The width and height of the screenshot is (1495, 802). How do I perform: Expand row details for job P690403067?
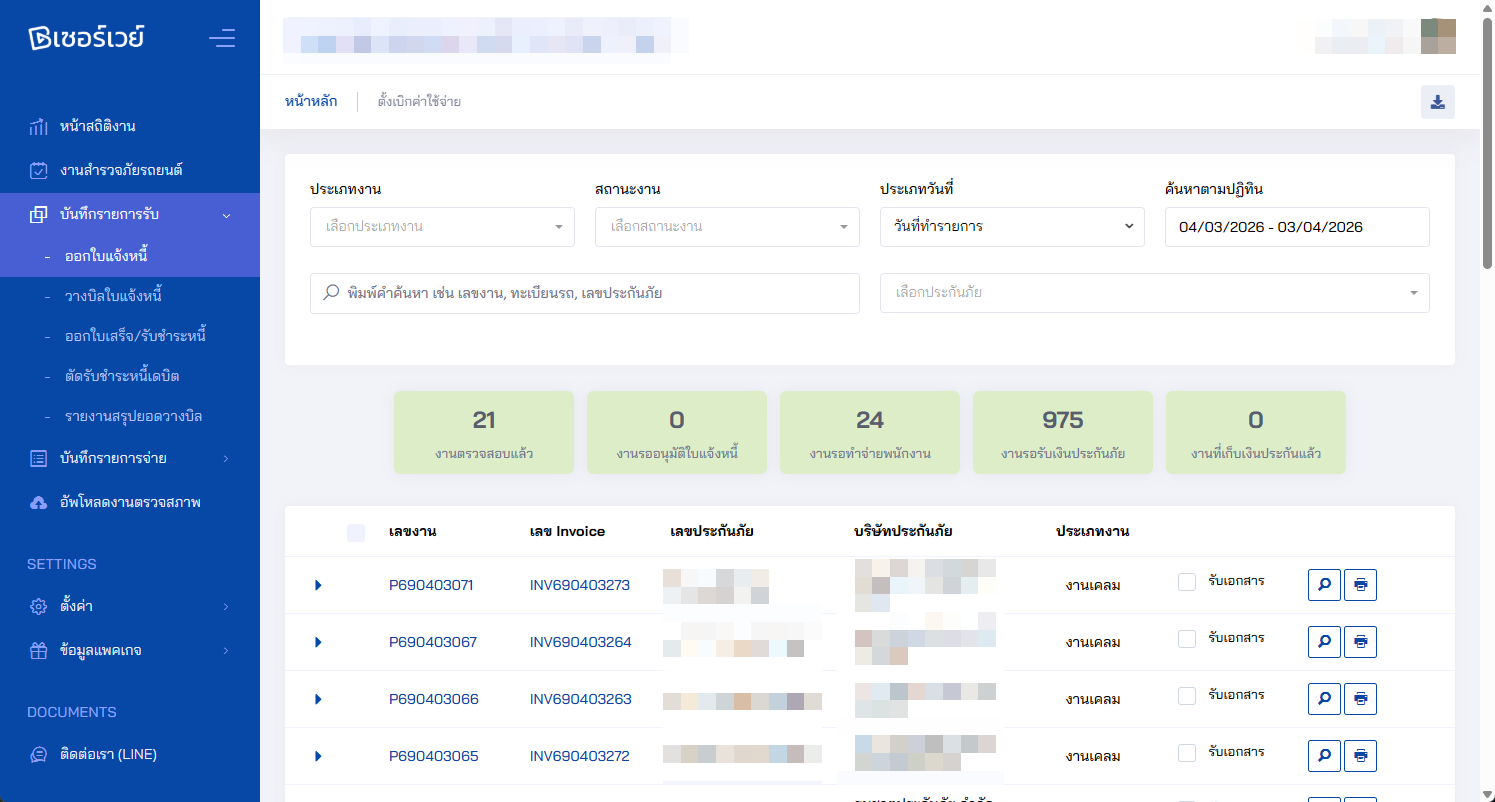coord(318,642)
